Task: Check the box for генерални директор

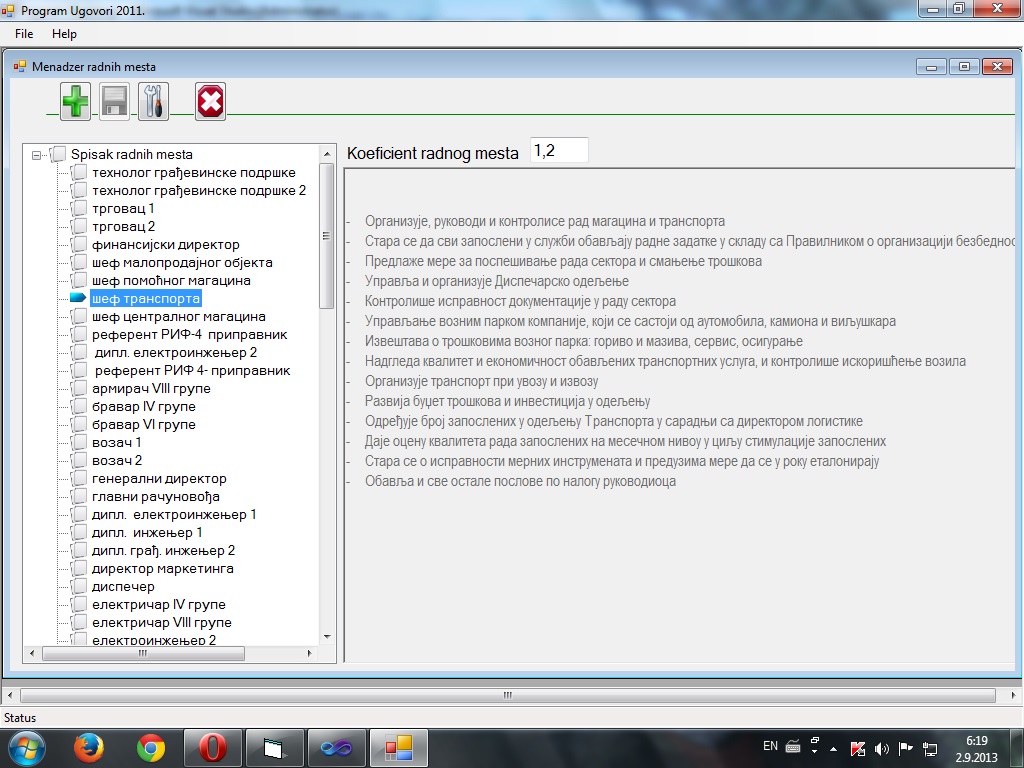Action: click(x=79, y=479)
